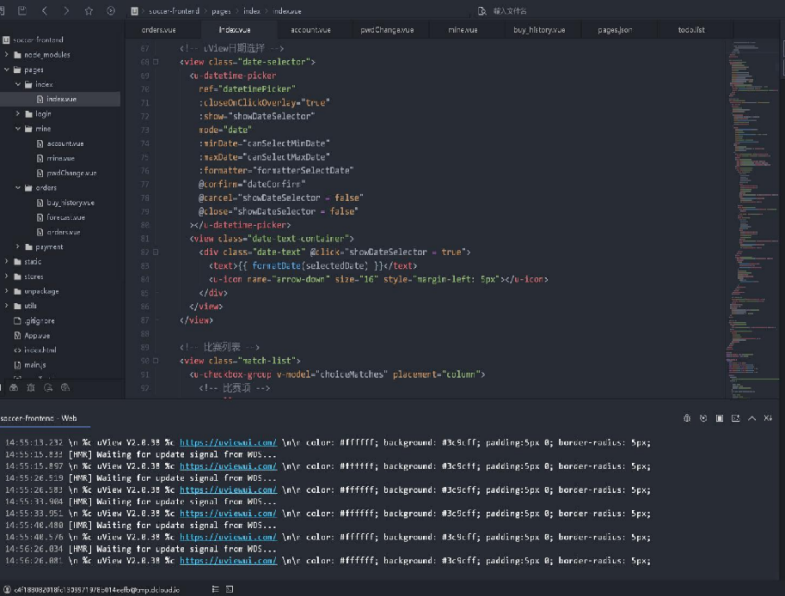This screenshot has height=596, width=785.
Task: Expand the node_modules folder
Action: [x=7, y=55]
